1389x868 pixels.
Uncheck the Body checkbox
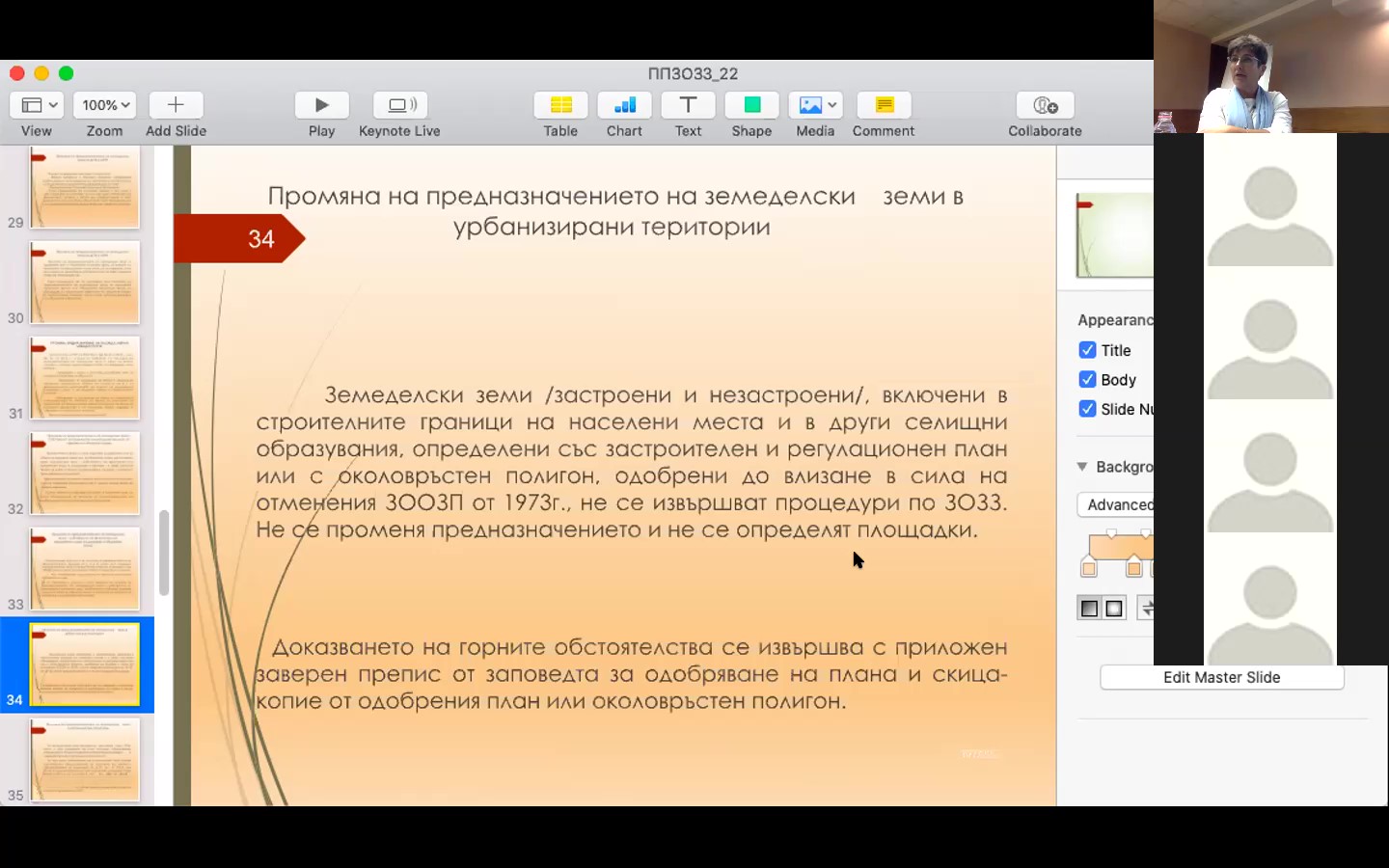coord(1087,380)
